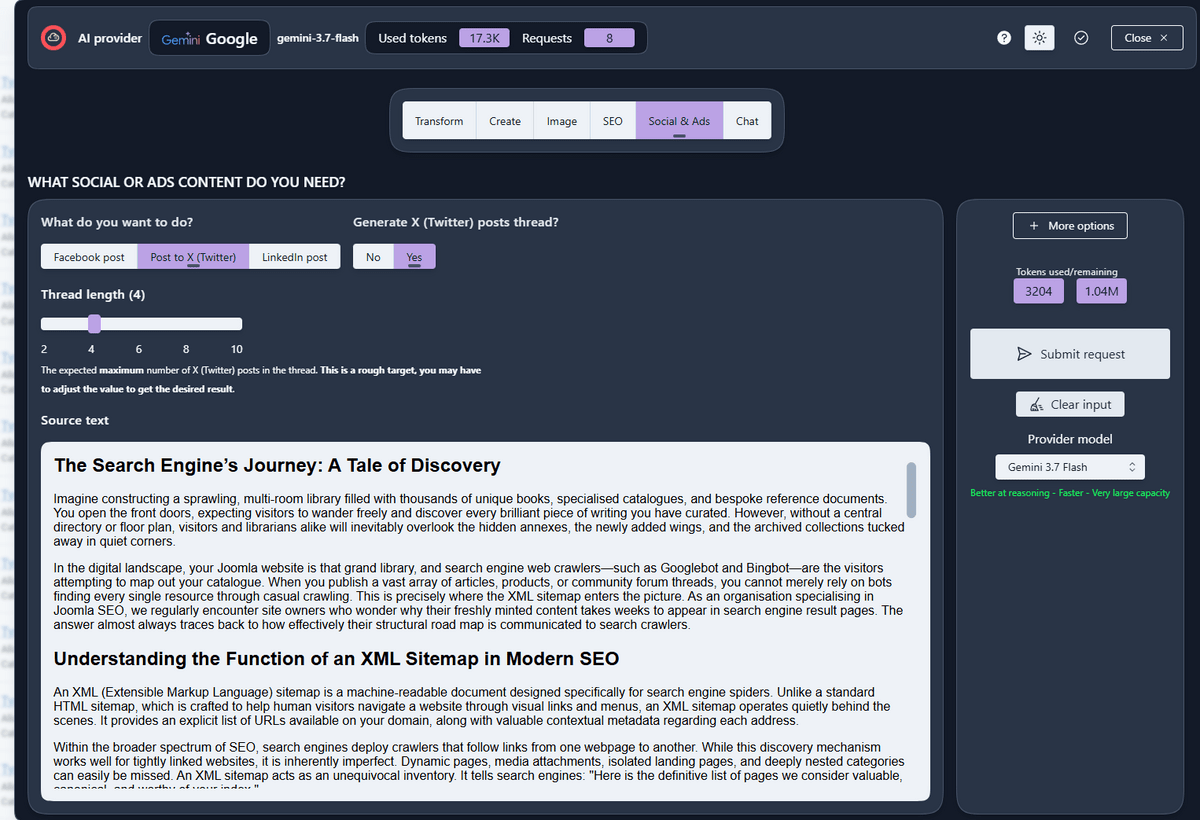Click the circled checkmark icon in header
1200x820 pixels.
(1081, 38)
